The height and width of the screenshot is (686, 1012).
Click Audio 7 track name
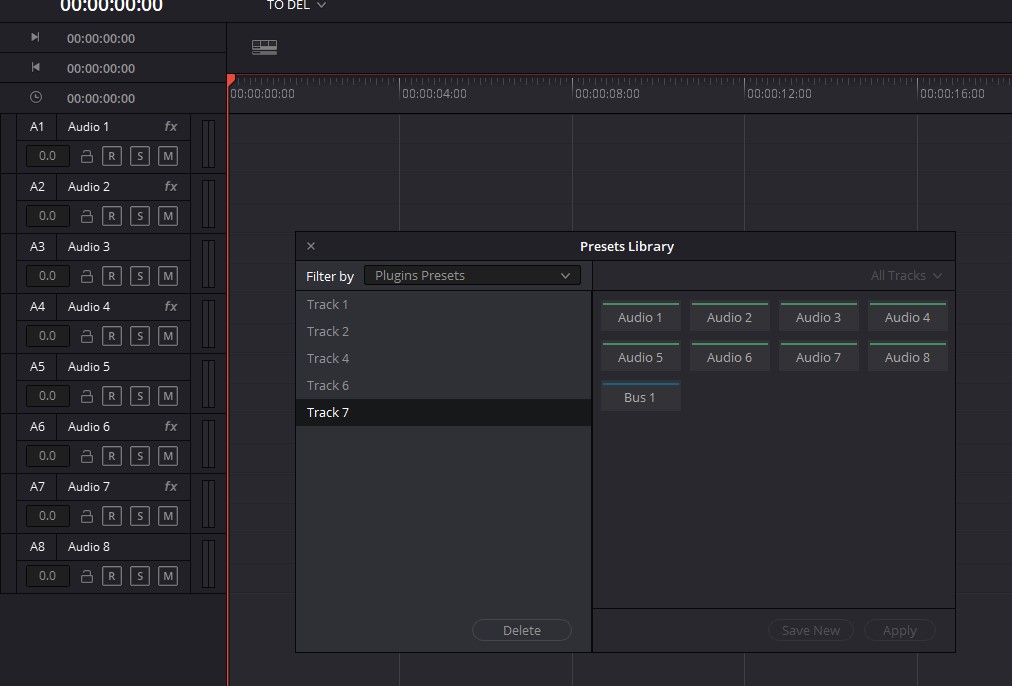tap(89, 487)
